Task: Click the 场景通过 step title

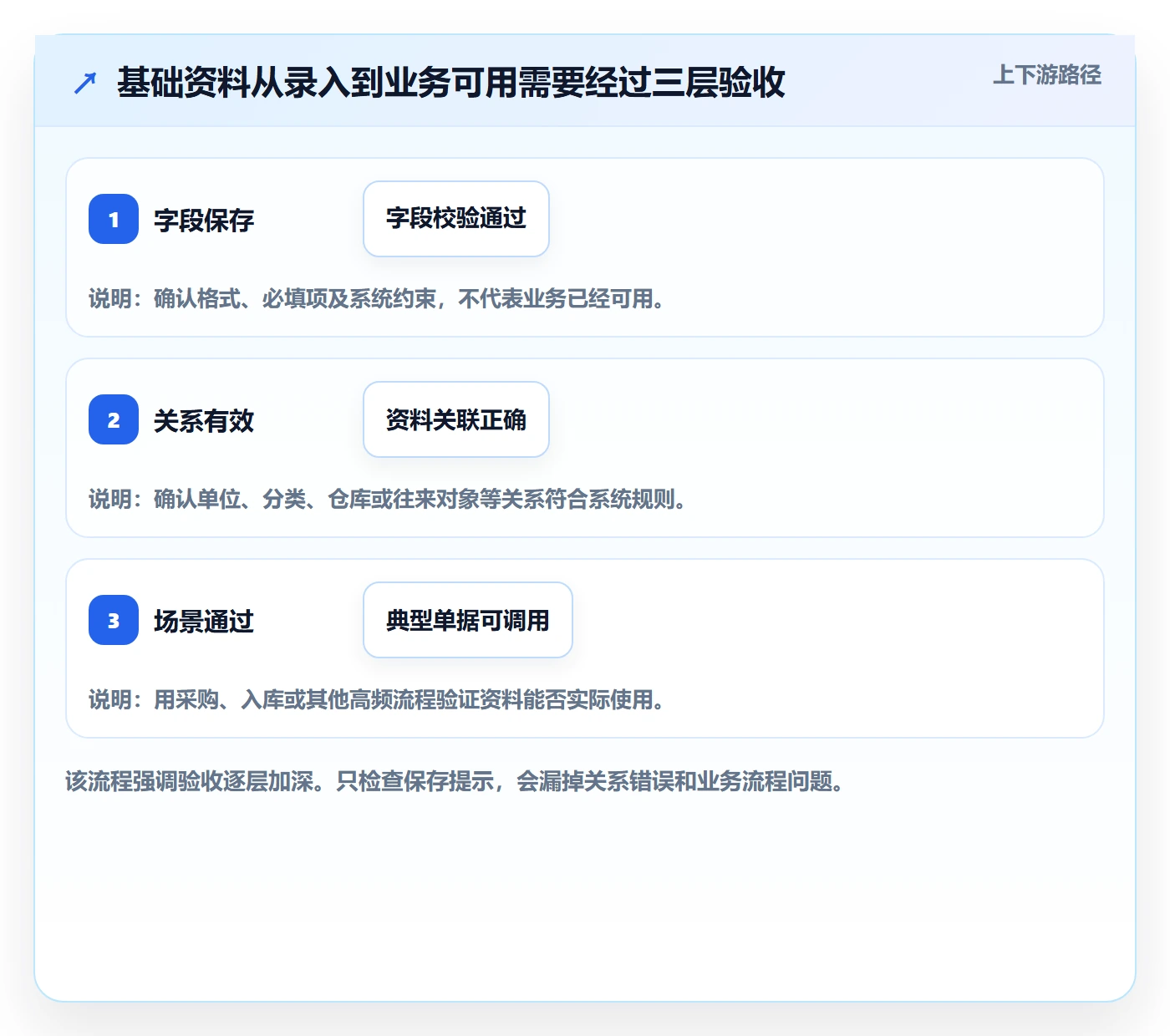Action: pos(204,622)
